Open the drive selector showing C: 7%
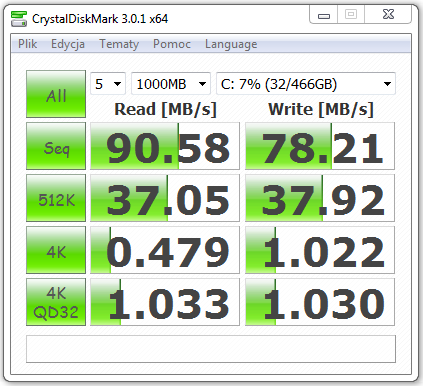The image size is (423, 386). coord(306,84)
